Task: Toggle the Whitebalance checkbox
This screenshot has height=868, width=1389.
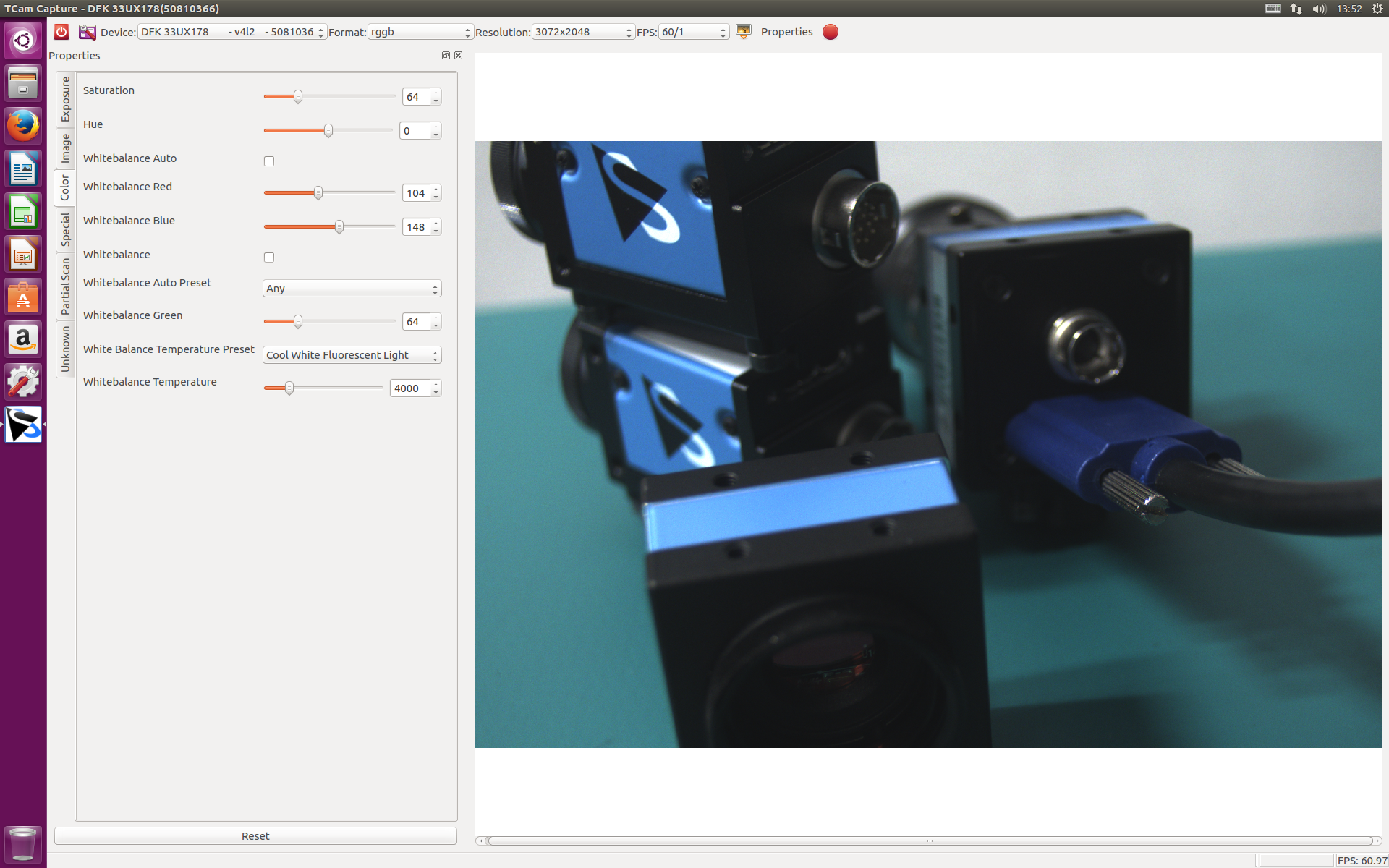Action: (269, 257)
